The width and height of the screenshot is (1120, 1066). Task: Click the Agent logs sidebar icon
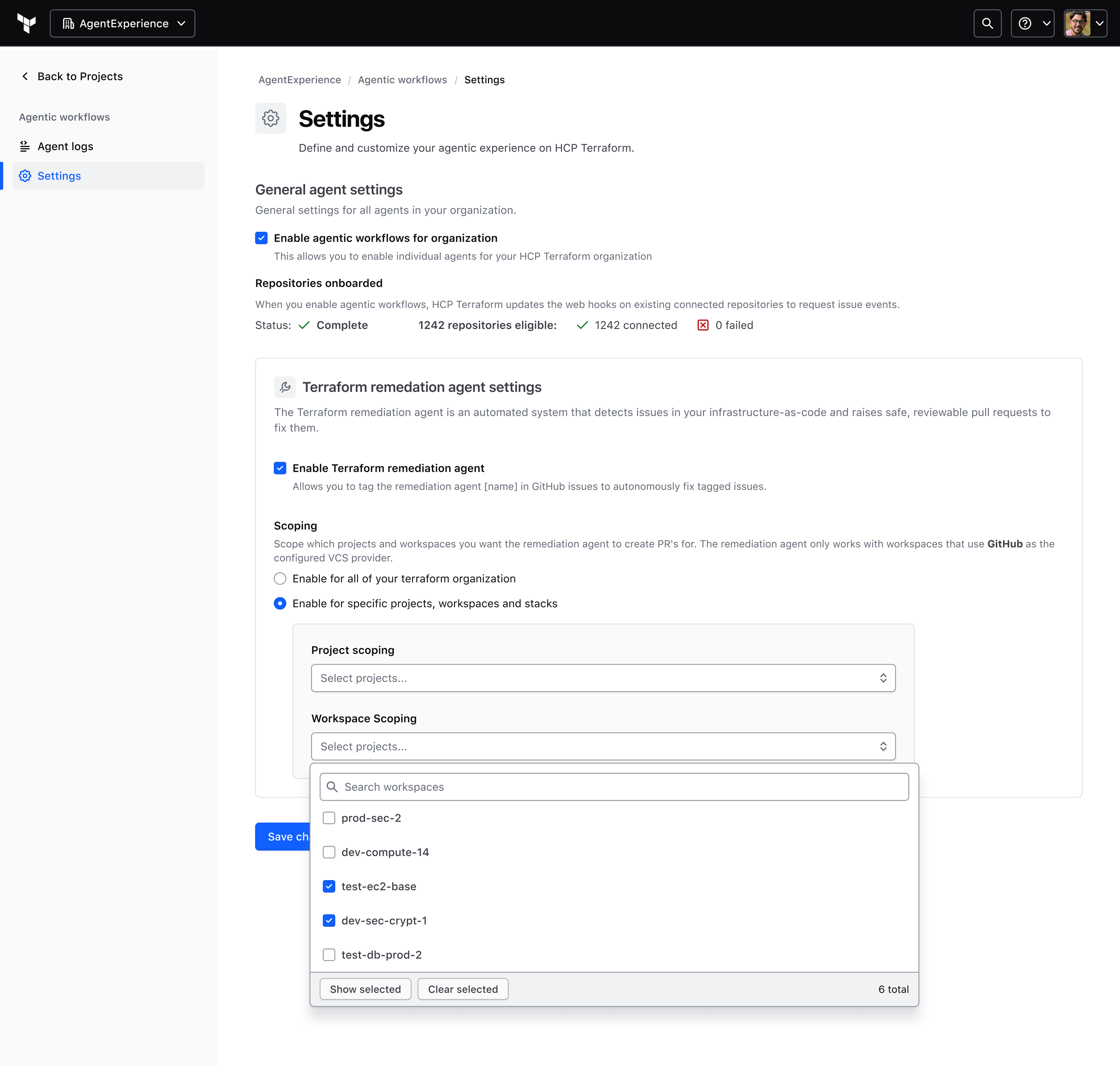pyautogui.click(x=25, y=147)
